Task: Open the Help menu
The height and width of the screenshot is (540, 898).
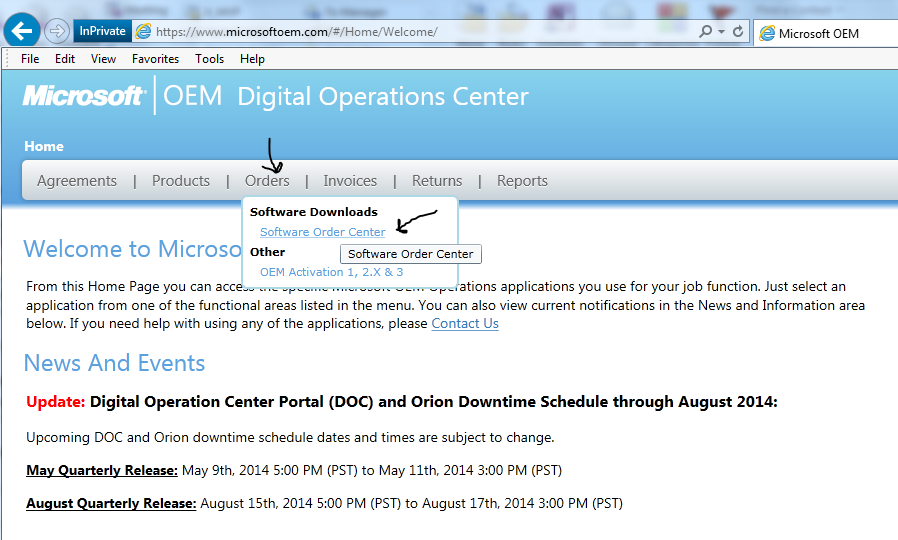Action: (x=252, y=59)
